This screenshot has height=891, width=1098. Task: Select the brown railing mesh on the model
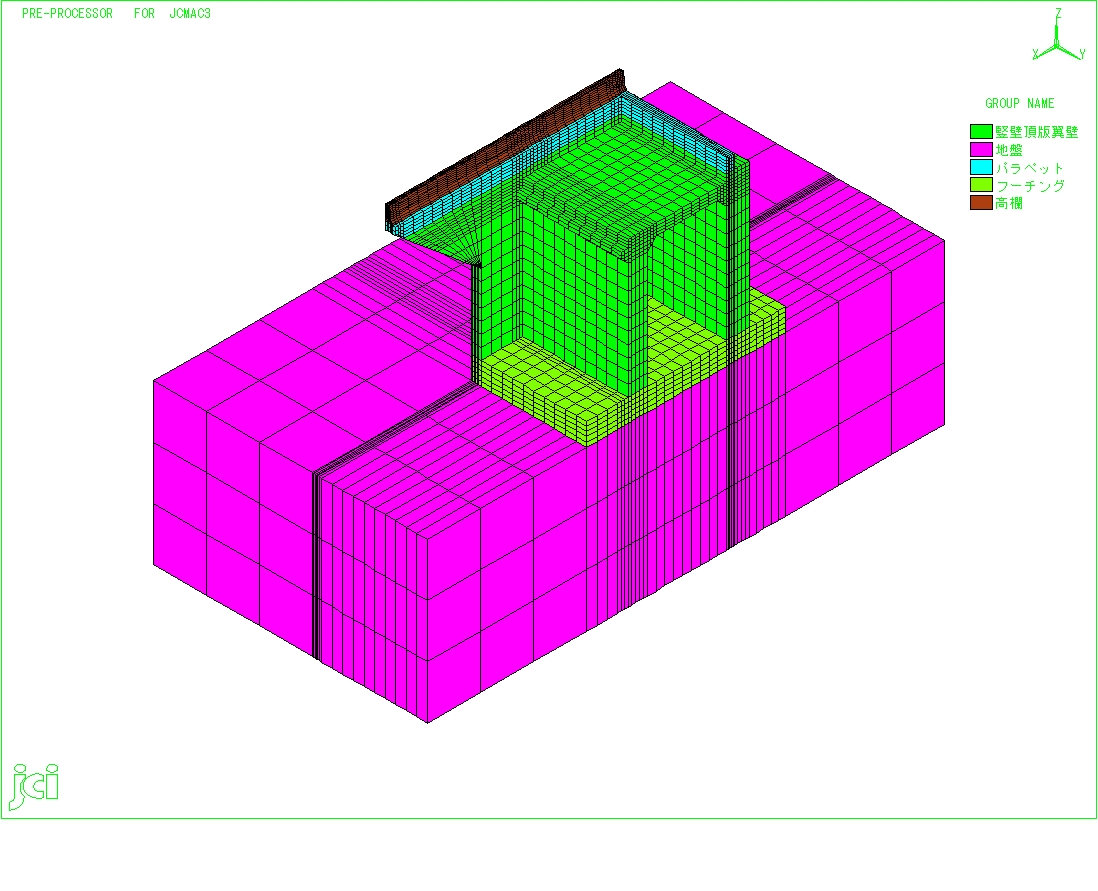pos(500,150)
